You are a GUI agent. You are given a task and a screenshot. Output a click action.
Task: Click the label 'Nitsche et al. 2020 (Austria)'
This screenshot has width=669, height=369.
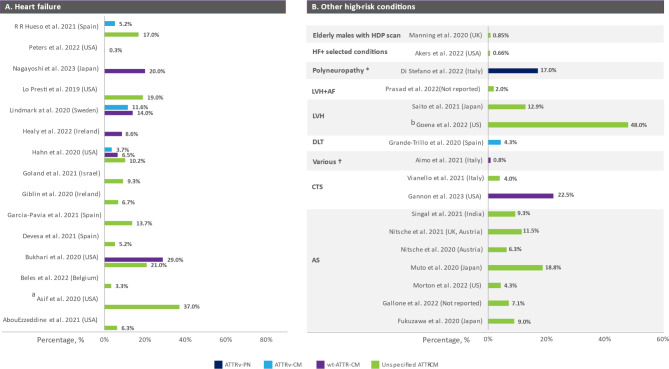pyautogui.click(x=442, y=250)
